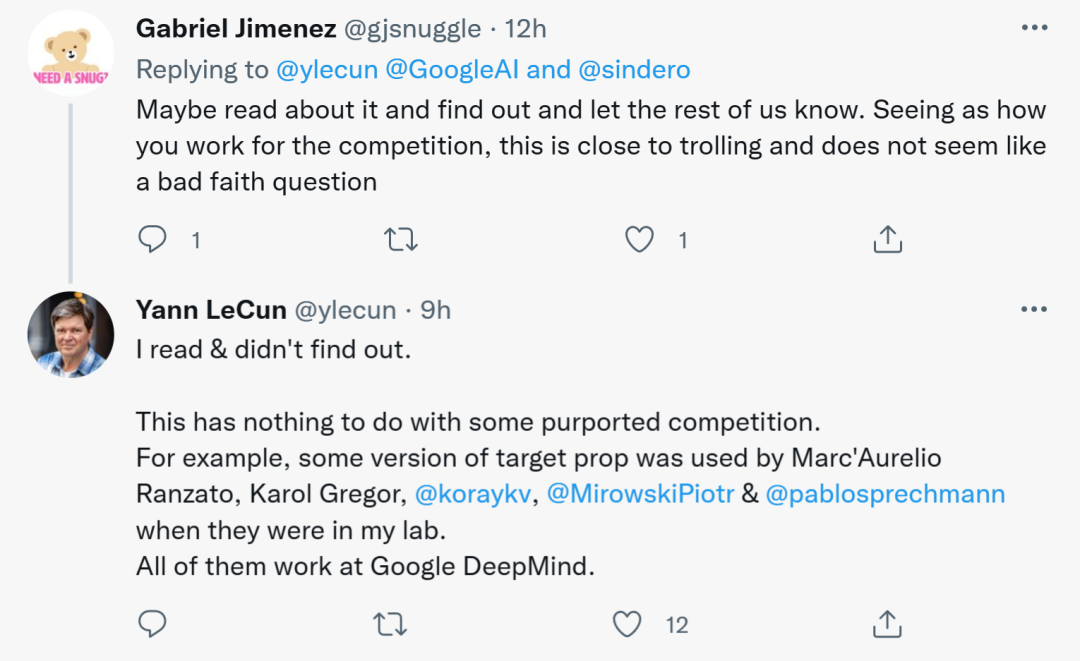Open more options on Gabriel's tweet

tap(1033, 28)
